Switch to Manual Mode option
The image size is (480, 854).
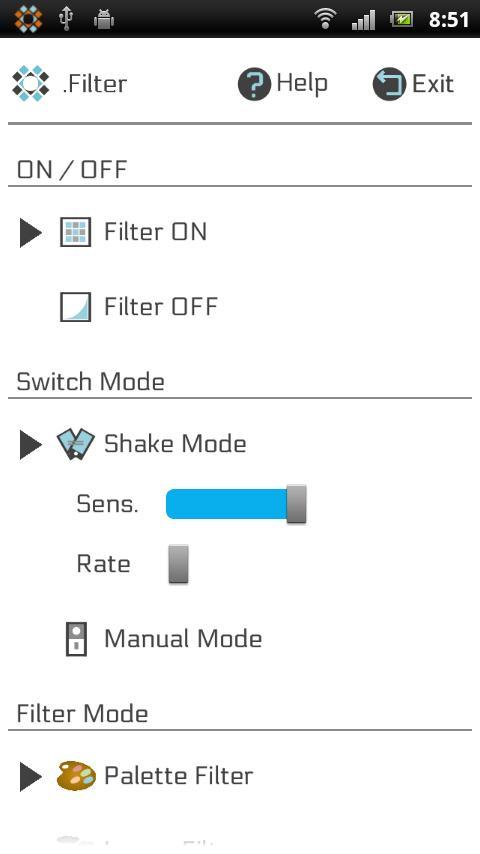[183, 638]
